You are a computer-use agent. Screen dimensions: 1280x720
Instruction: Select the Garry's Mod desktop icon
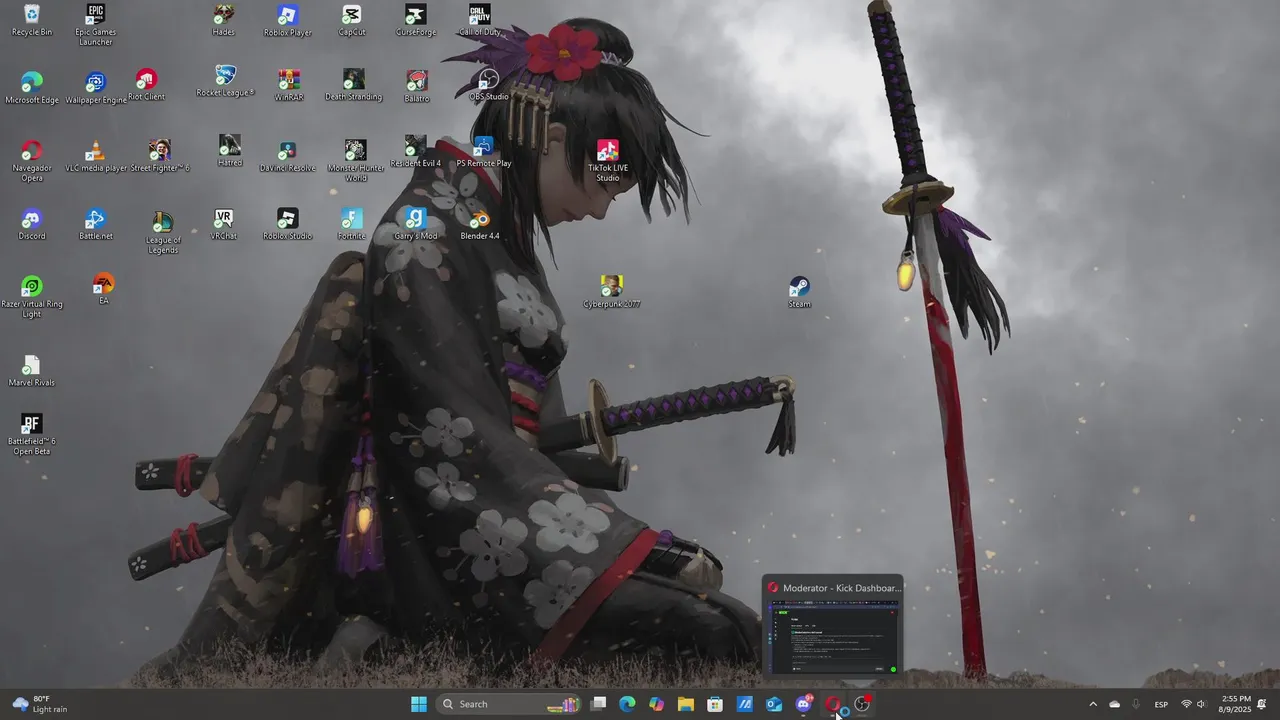tap(416, 224)
